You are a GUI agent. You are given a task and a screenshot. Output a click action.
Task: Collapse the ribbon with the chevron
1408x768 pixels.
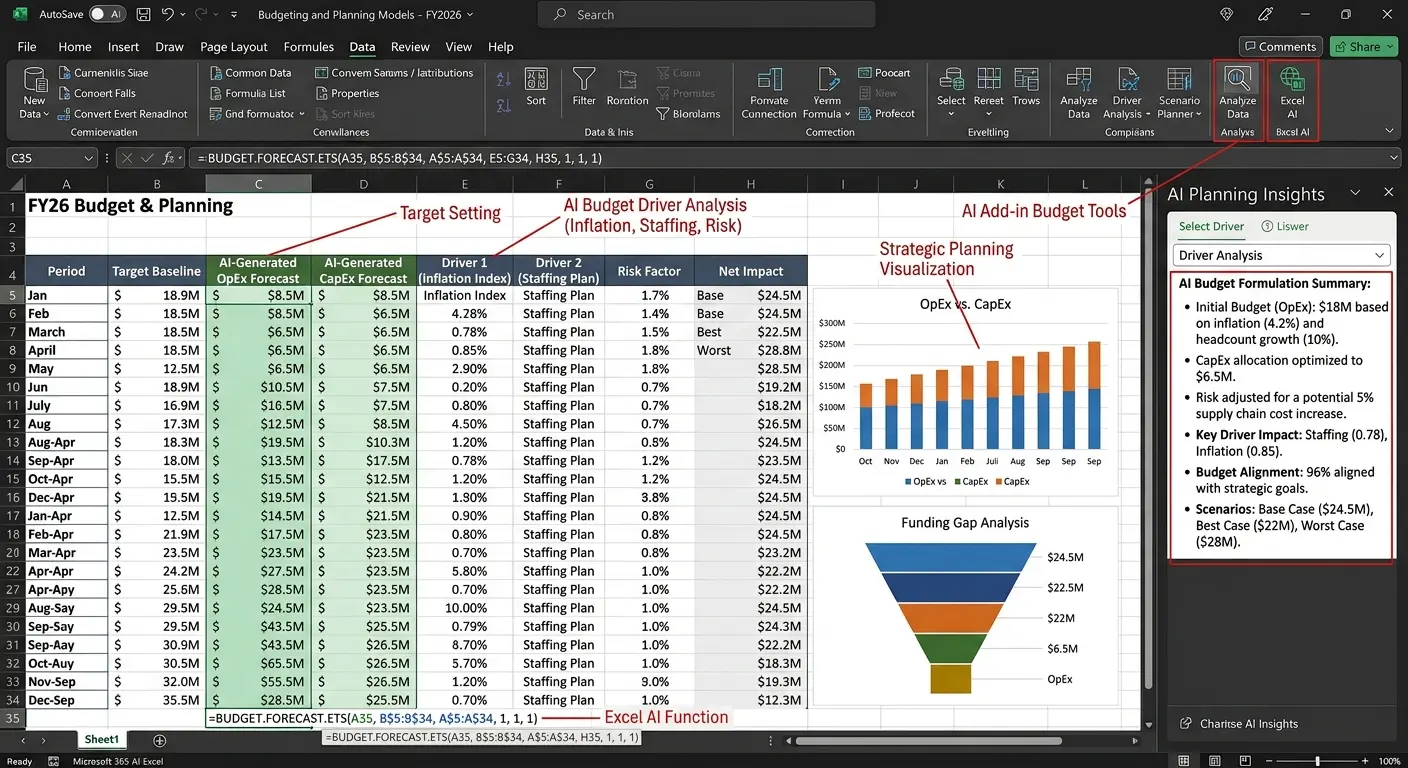point(1389,131)
